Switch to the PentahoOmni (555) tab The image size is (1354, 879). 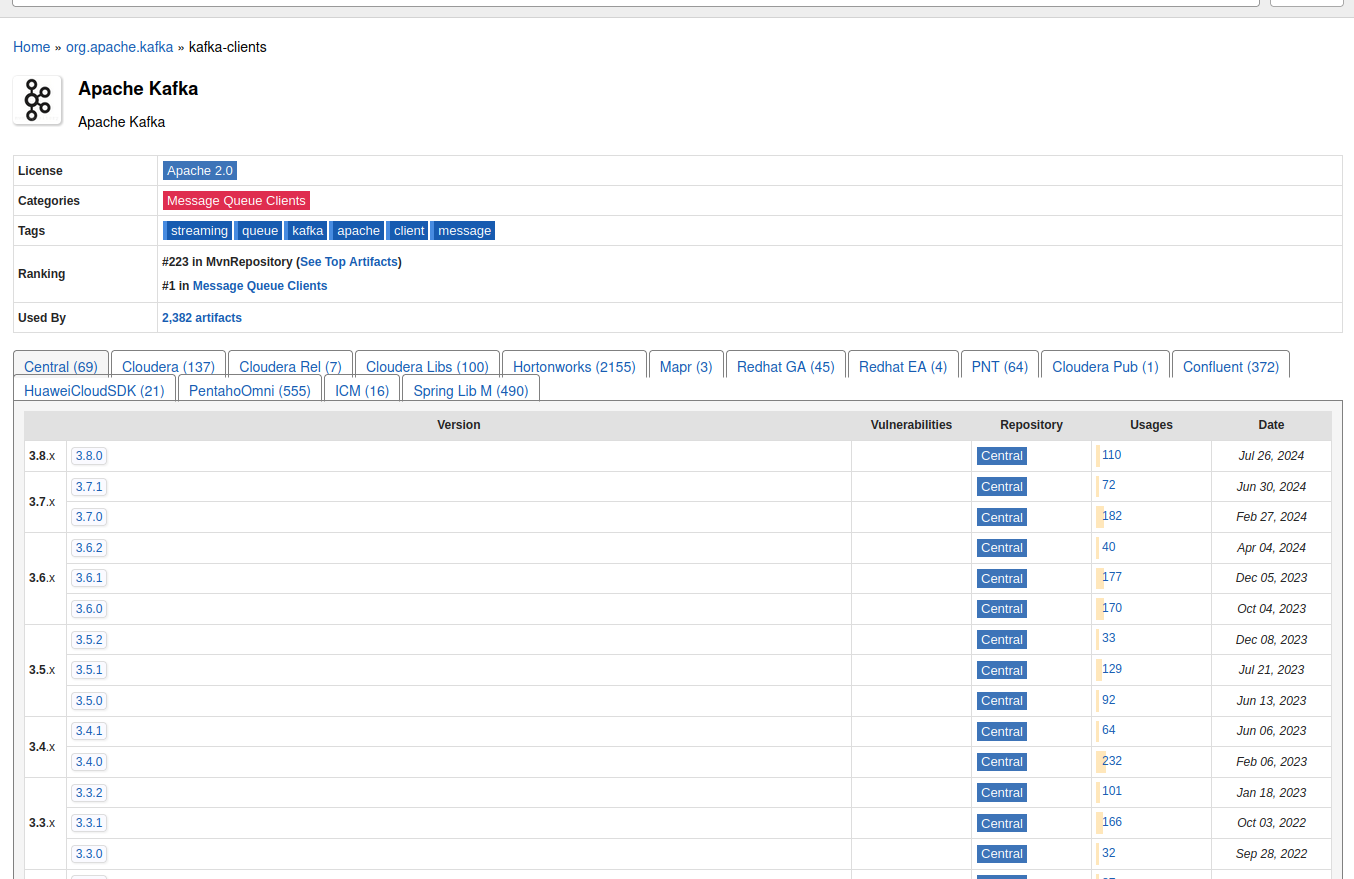click(x=250, y=390)
